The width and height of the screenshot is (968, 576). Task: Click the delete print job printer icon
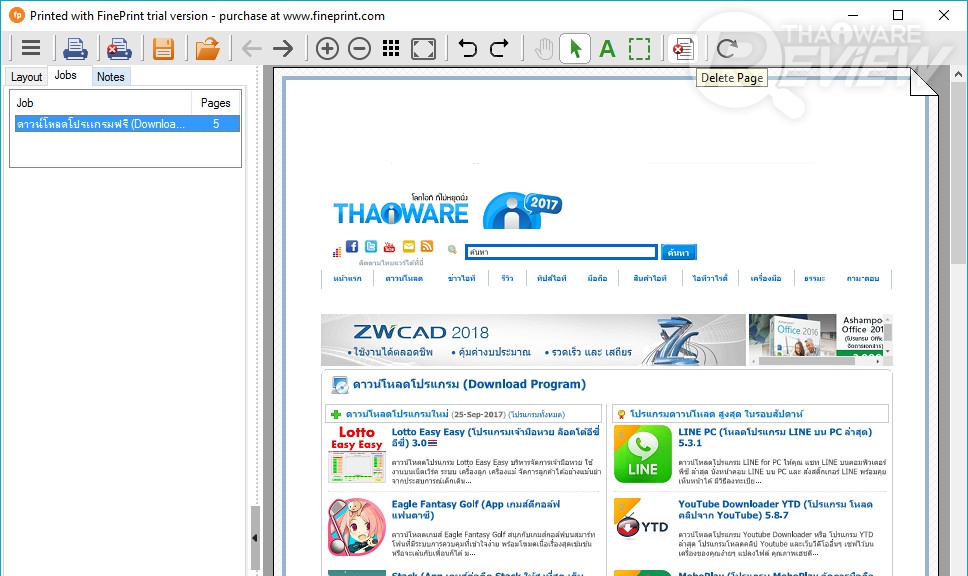(119, 48)
